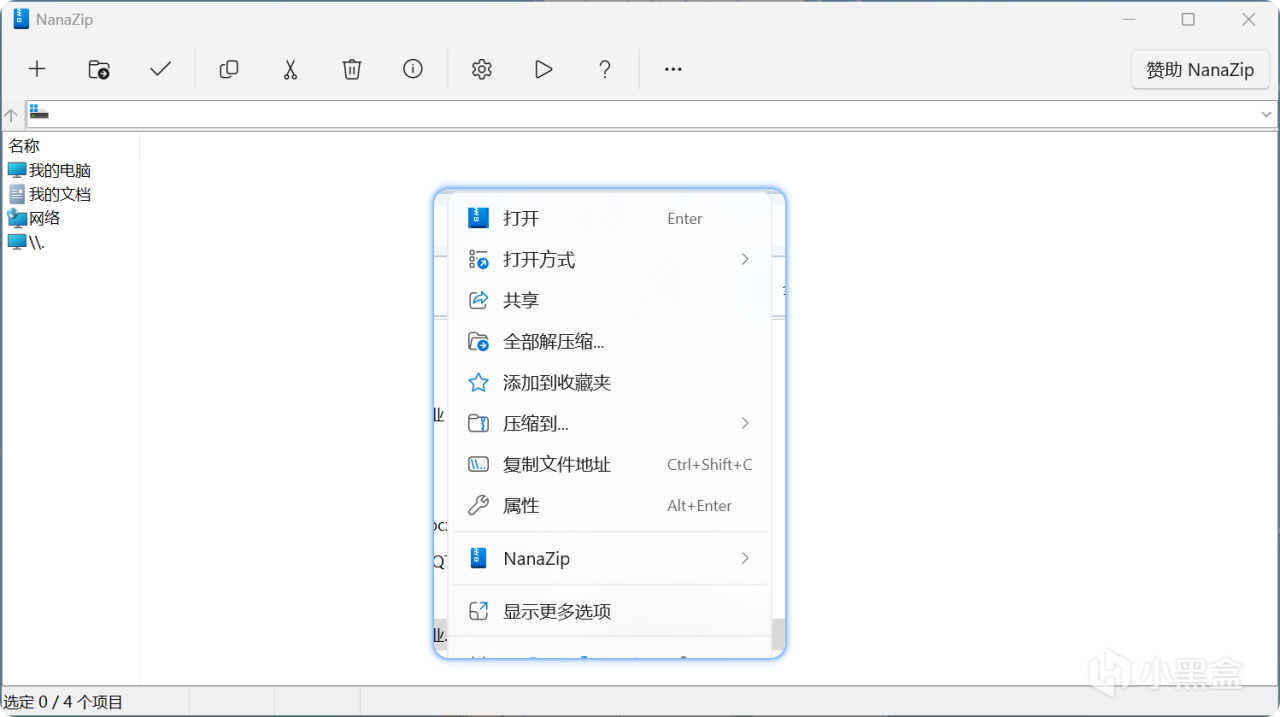Click the Add (plus) toolbar icon

[37, 69]
